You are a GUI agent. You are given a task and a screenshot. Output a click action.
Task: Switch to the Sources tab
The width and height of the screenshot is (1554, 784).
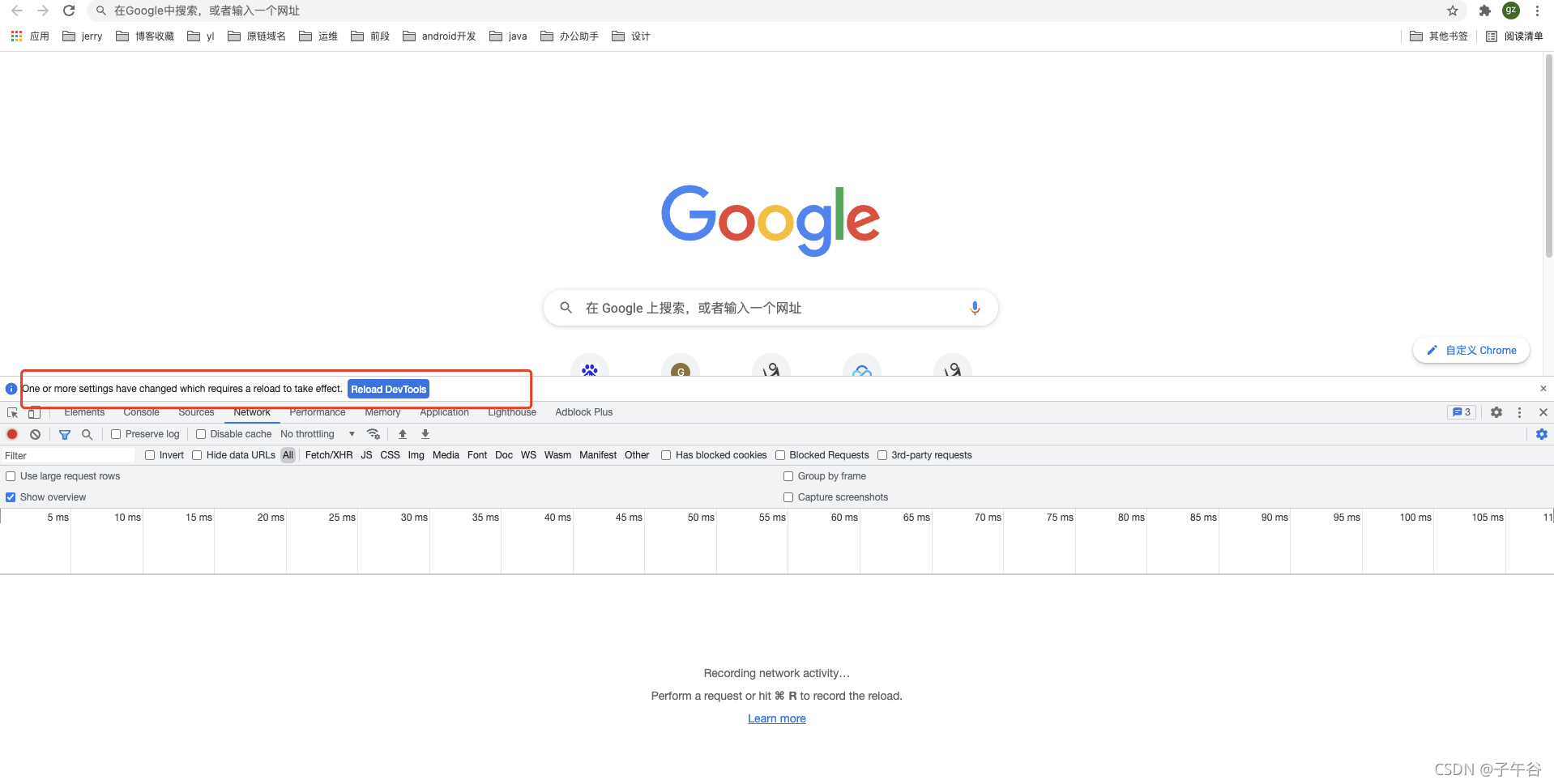[196, 412]
